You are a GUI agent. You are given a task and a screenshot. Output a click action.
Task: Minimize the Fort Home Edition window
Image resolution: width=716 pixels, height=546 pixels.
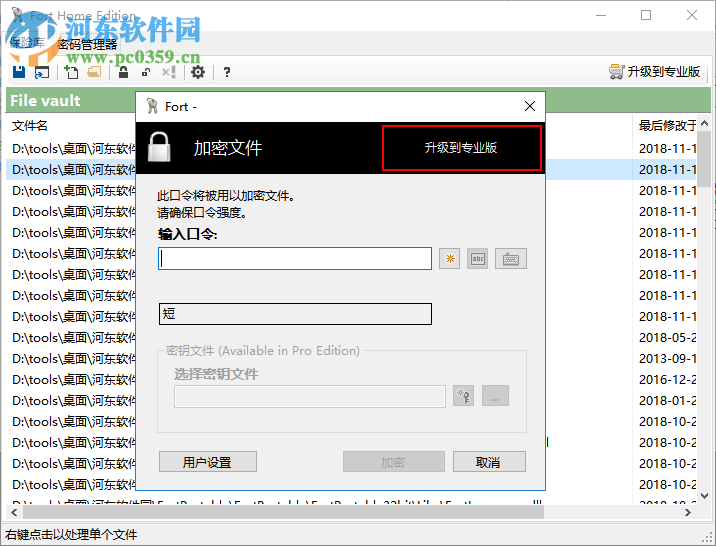click(x=601, y=16)
